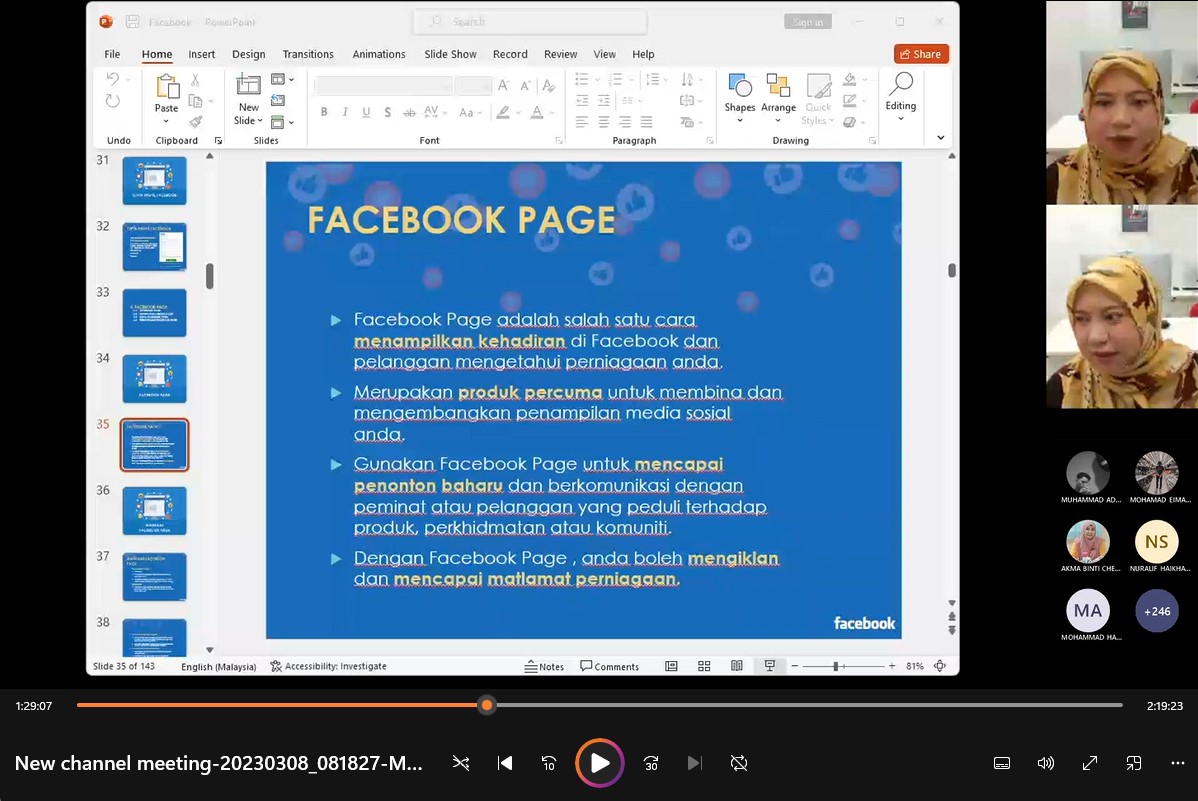Open mini player view icon
The image size is (1198, 801).
1134,763
